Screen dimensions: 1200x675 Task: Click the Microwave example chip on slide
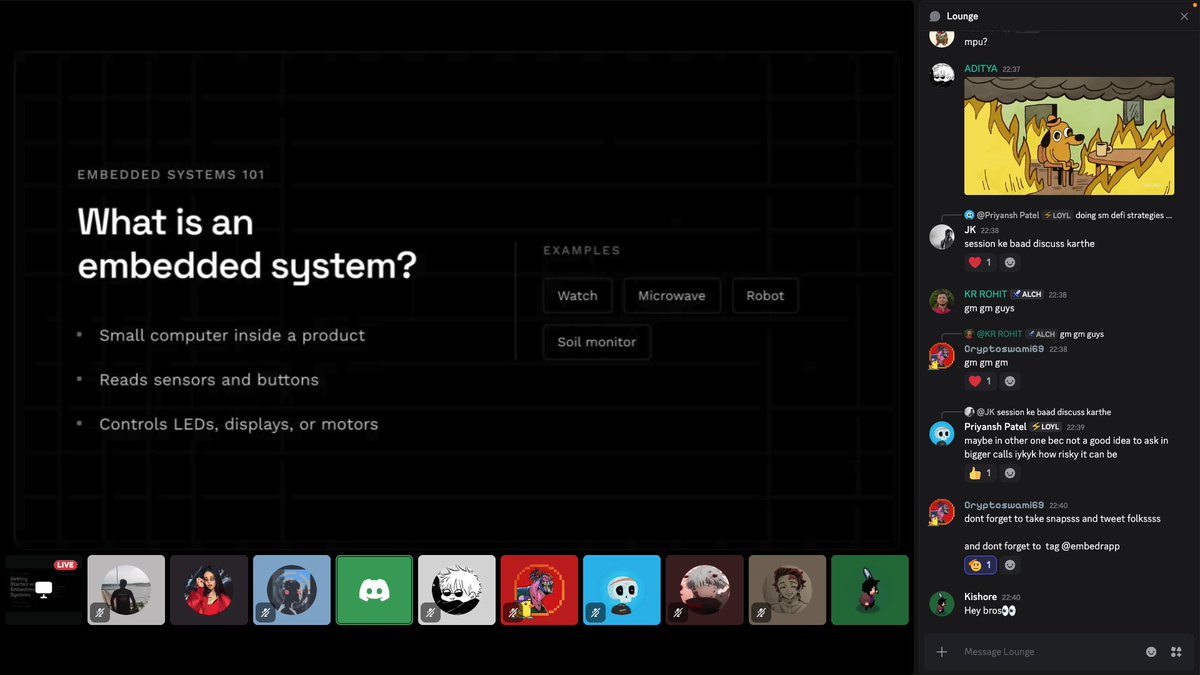(672, 296)
